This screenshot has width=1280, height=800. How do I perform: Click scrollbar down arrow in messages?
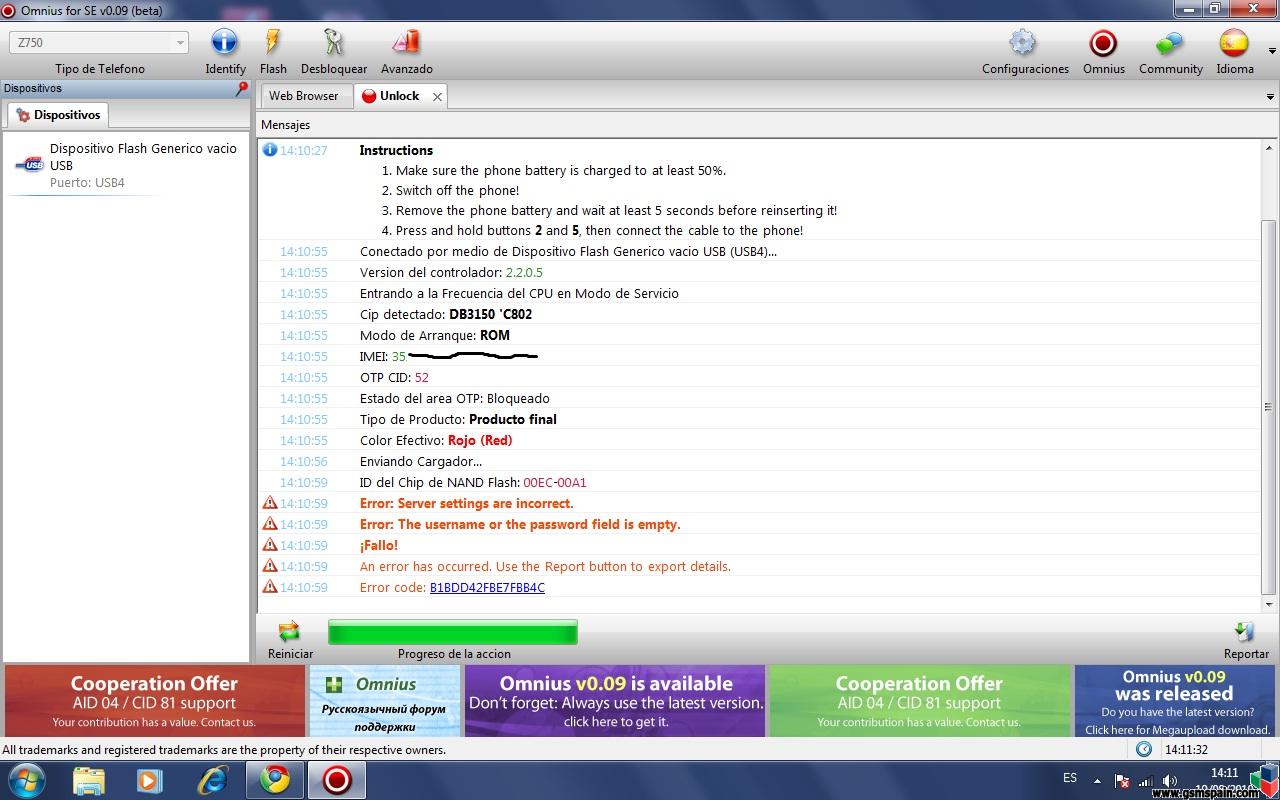pos(1269,604)
